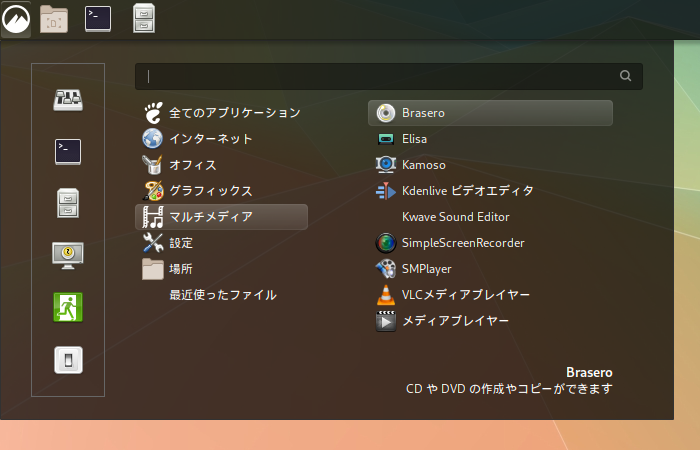This screenshot has width=700, height=450.
Task: Launch Brasero disc burner
Action: [x=490, y=113]
